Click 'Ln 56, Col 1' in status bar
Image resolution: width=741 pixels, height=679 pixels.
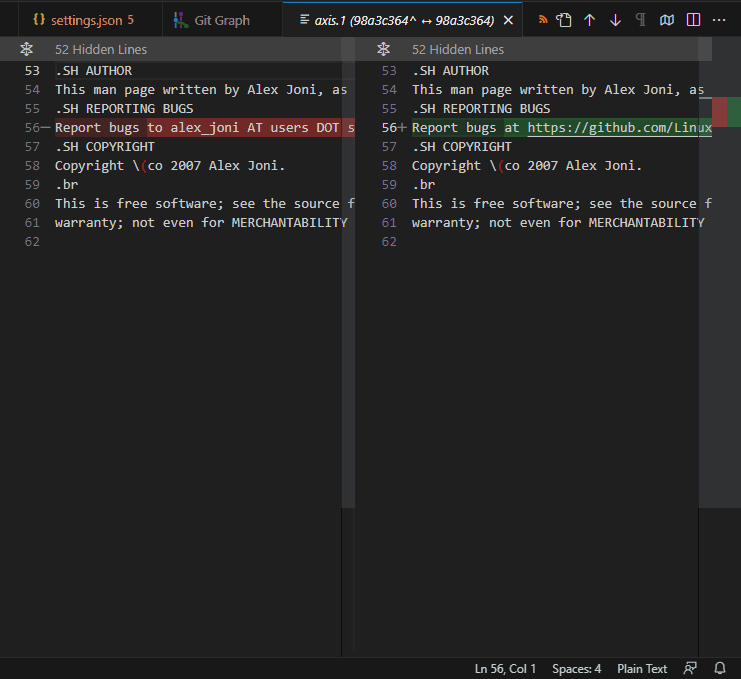pyautogui.click(x=505, y=669)
